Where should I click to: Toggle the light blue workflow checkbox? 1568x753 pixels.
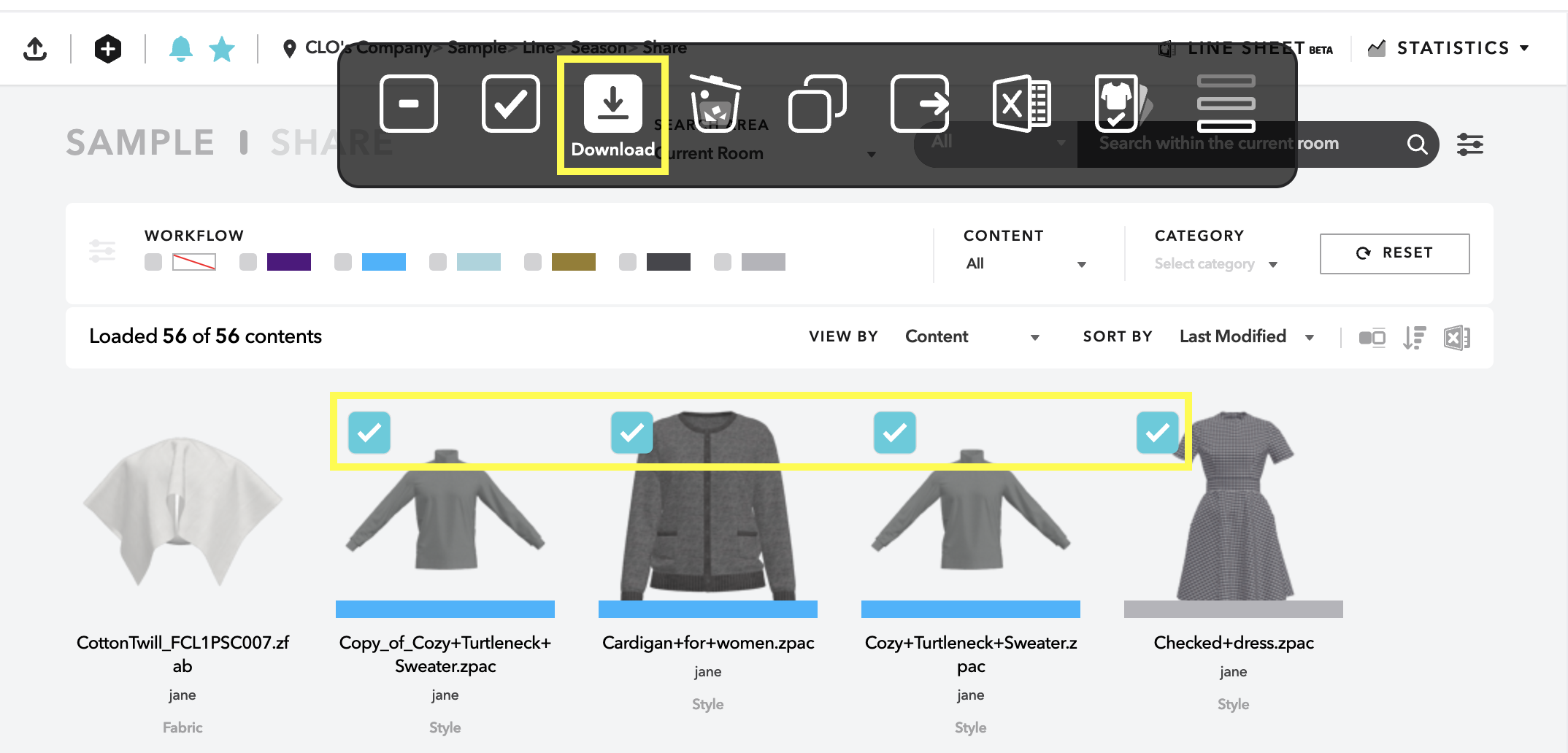pos(438,262)
